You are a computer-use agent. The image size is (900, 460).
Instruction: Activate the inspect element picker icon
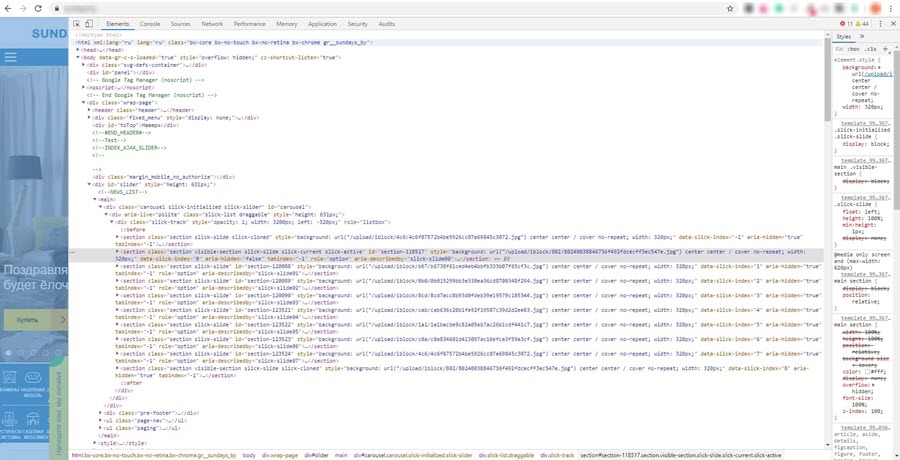click(x=77, y=24)
